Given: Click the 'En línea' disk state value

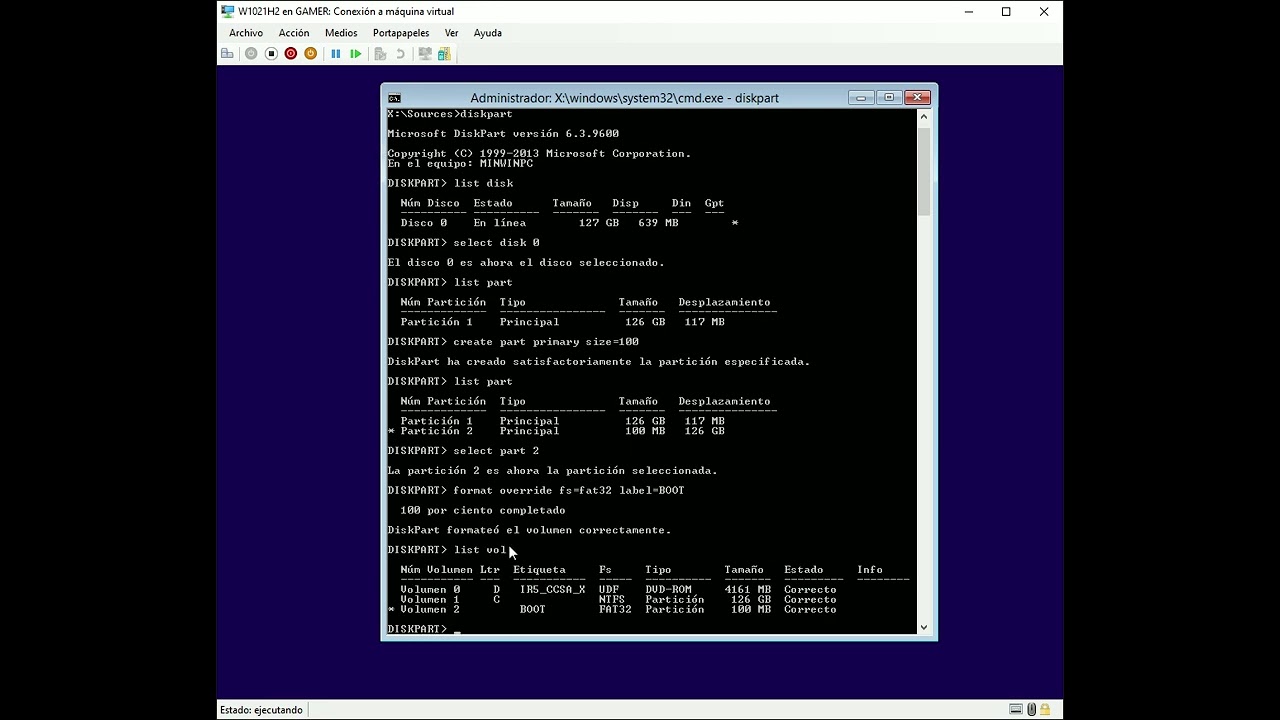Looking at the screenshot, I should (500, 223).
